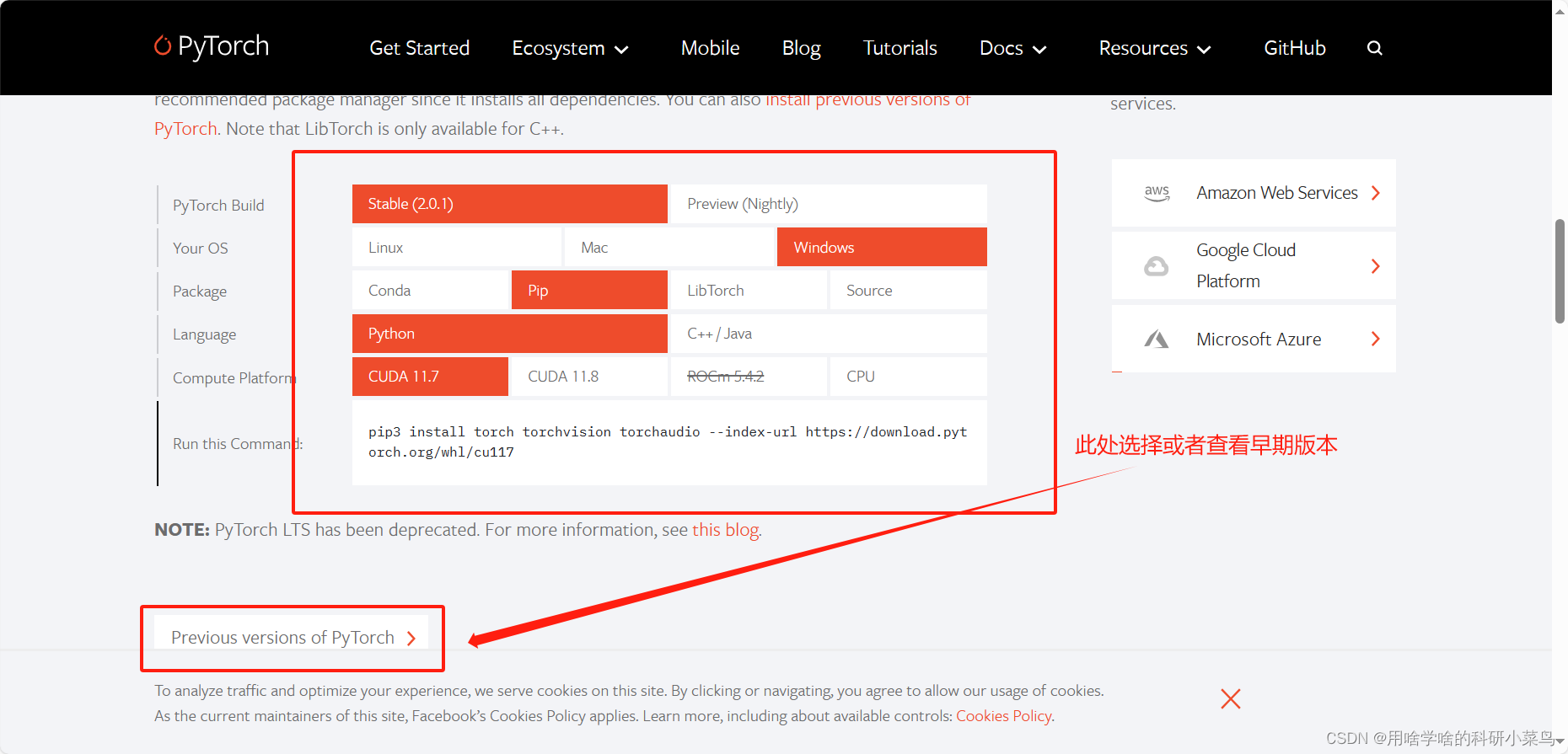
Task: Select Stable (2.0.1) build
Action: (510, 204)
